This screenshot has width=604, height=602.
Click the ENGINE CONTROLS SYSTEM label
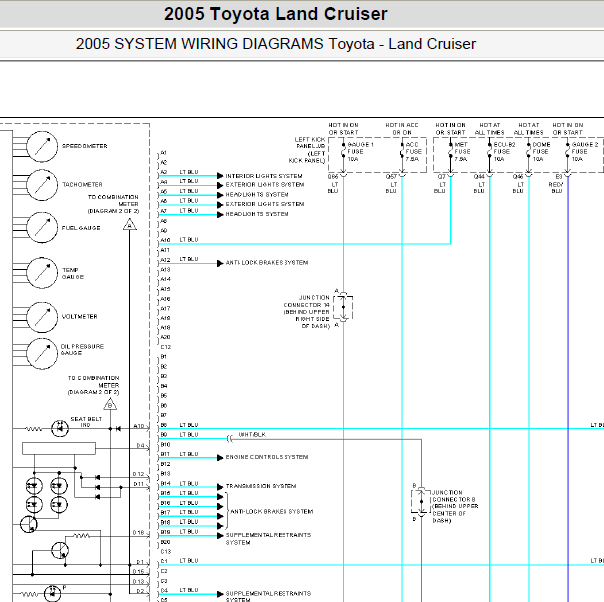click(267, 457)
